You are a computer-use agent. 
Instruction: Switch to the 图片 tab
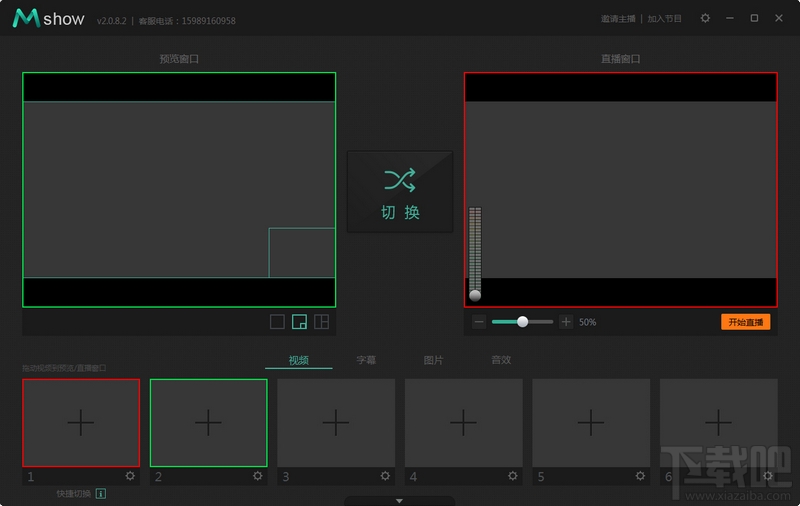click(x=433, y=360)
